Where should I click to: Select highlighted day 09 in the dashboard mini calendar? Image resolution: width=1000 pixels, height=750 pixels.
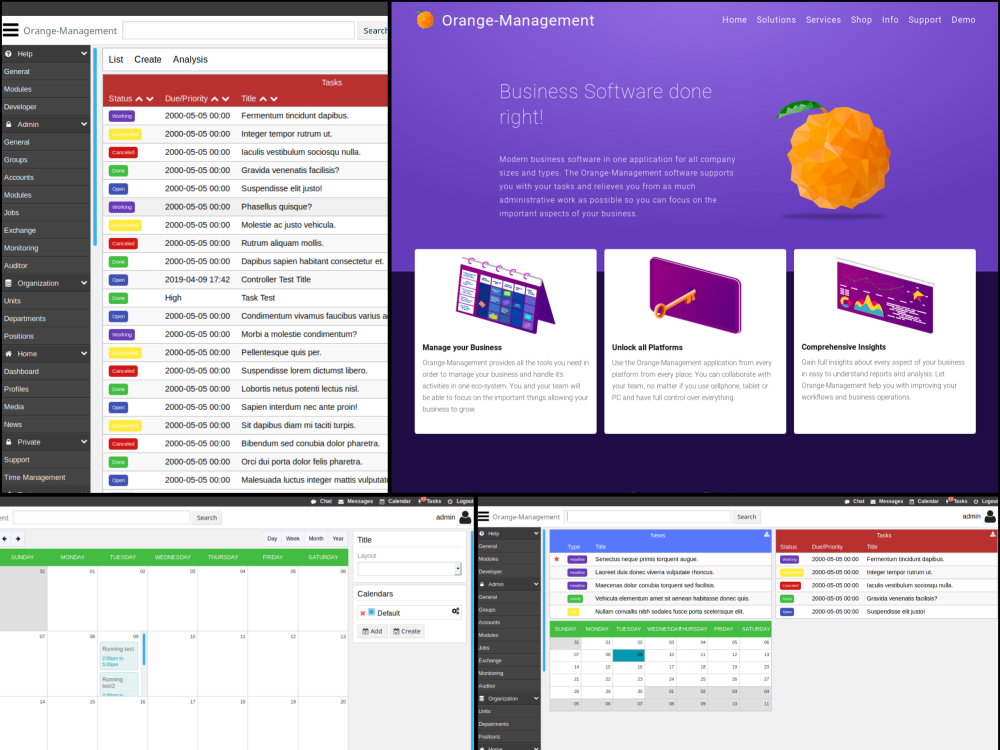tap(629, 655)
